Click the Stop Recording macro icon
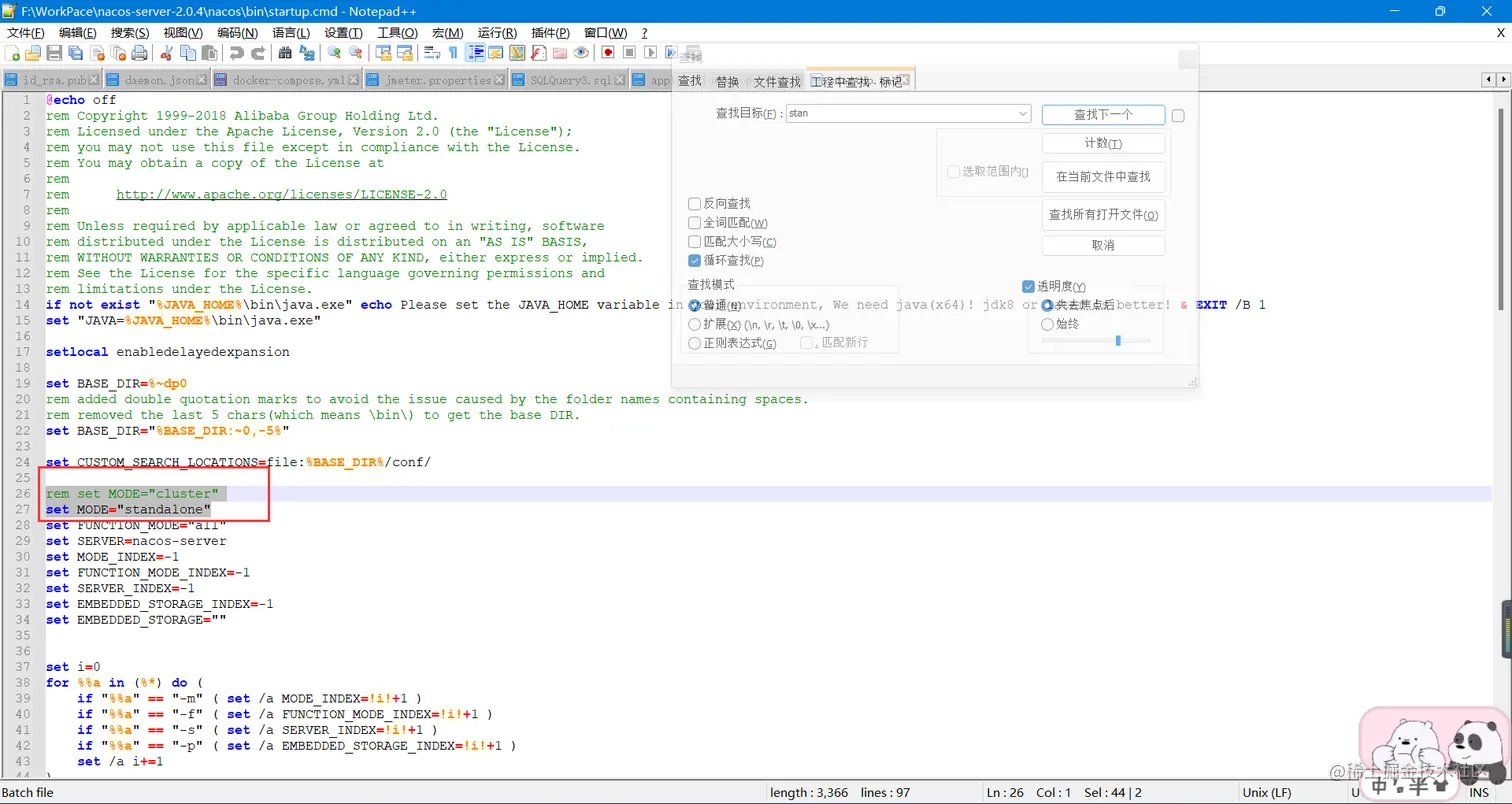The image size is (1512, 804). [x=629, y=52]
